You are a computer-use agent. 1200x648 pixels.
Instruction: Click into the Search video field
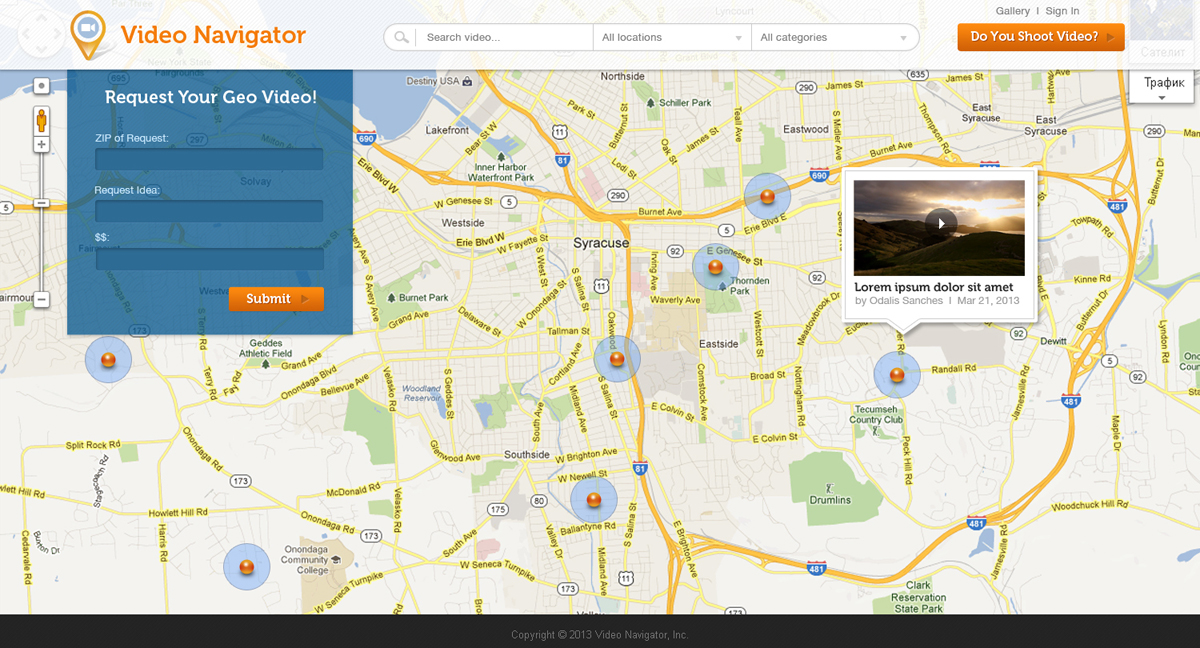click(505, 37)
